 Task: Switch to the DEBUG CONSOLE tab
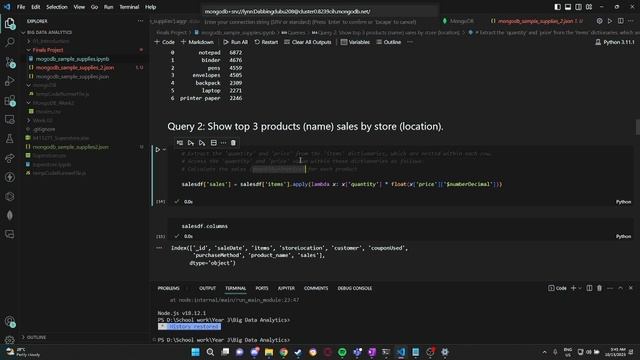pyautogui.click(x=355, y=288)
